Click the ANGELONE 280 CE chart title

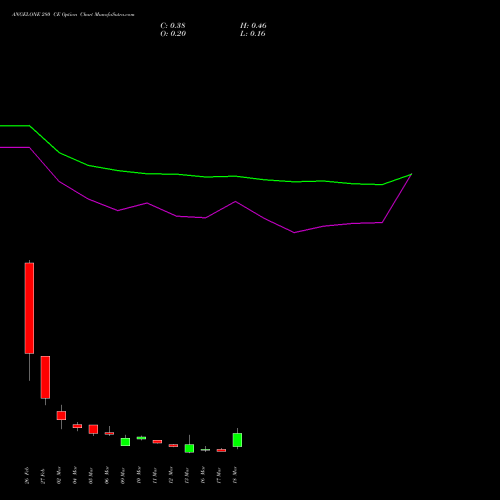(x=73, y=15)
